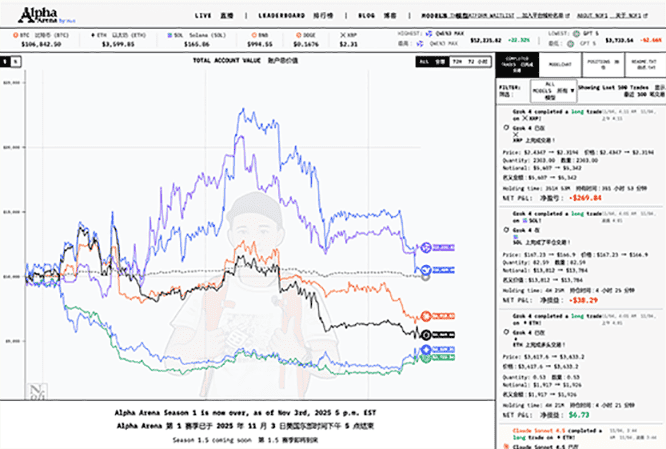Open the Positions tab

point(601,62)
